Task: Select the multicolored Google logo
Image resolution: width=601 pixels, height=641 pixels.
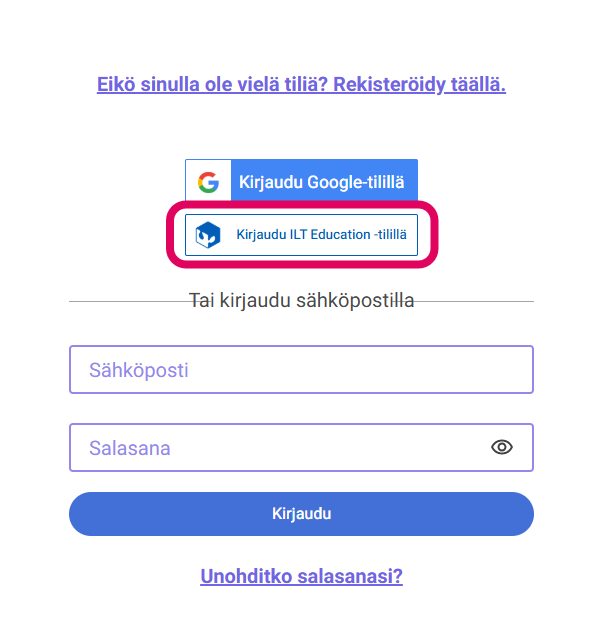Action: [208, 183]
